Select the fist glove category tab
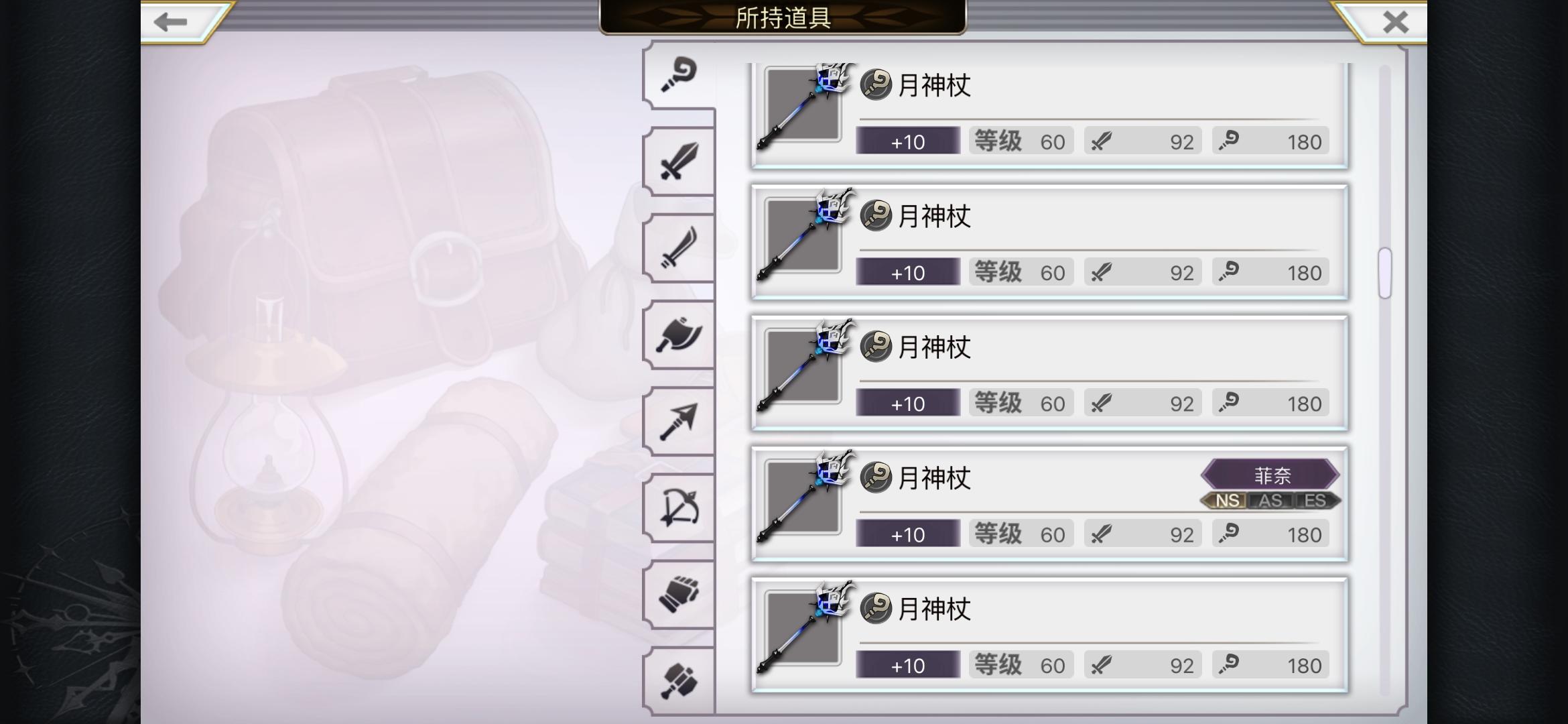The width and height of the screenshot is (1568, 724). click(x=679, y=594)
